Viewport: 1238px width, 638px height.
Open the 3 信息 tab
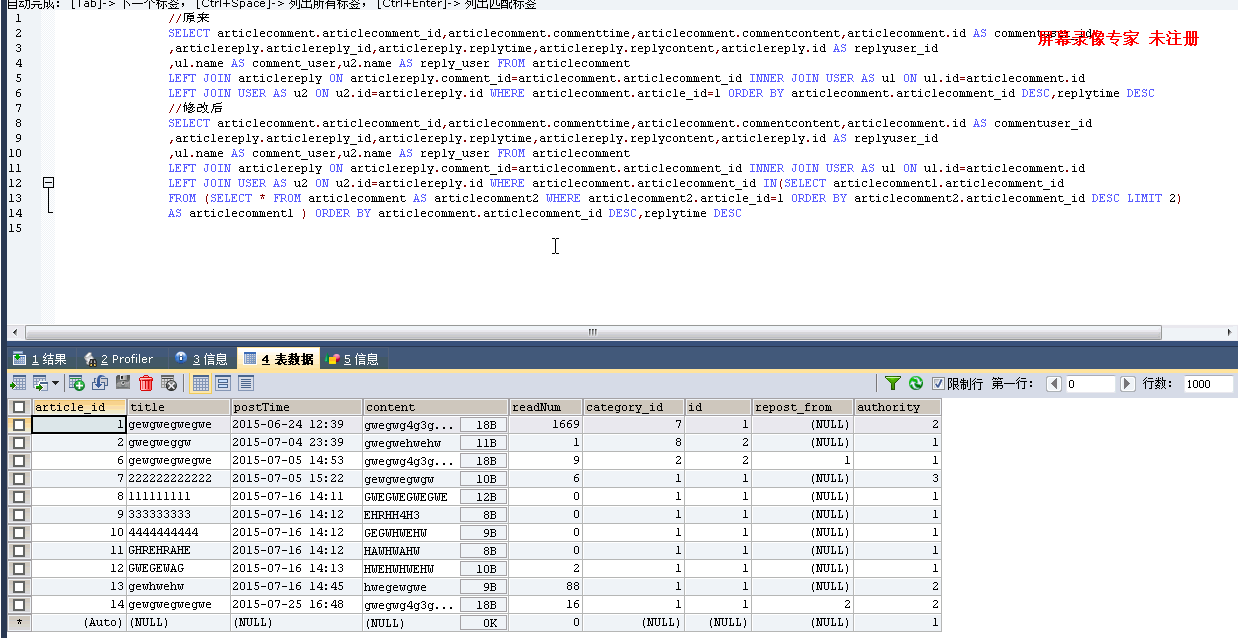[x=201, y=359]
